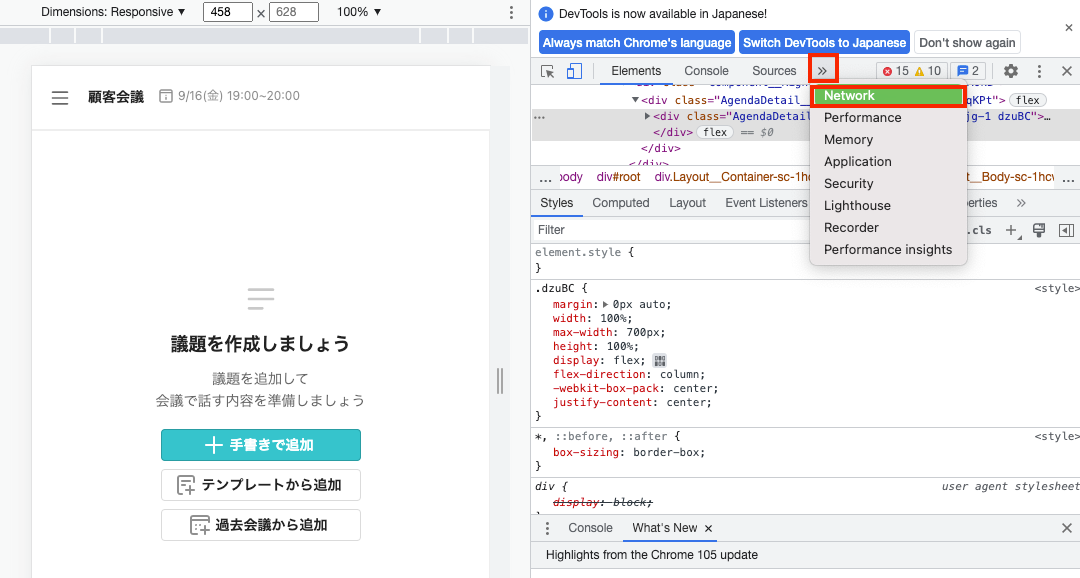Click Switch DevTools to Japanese
1080x578 pixels.
824,43
